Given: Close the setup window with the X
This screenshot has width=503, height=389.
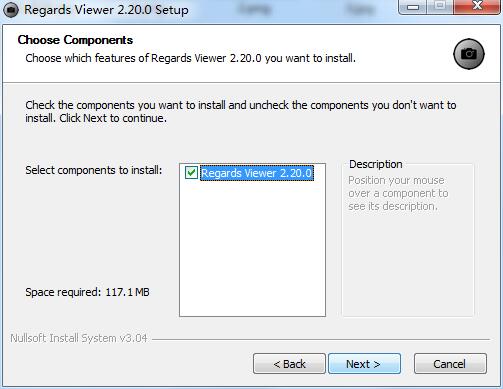Looking at the screenshot, I should click(477, 7).
